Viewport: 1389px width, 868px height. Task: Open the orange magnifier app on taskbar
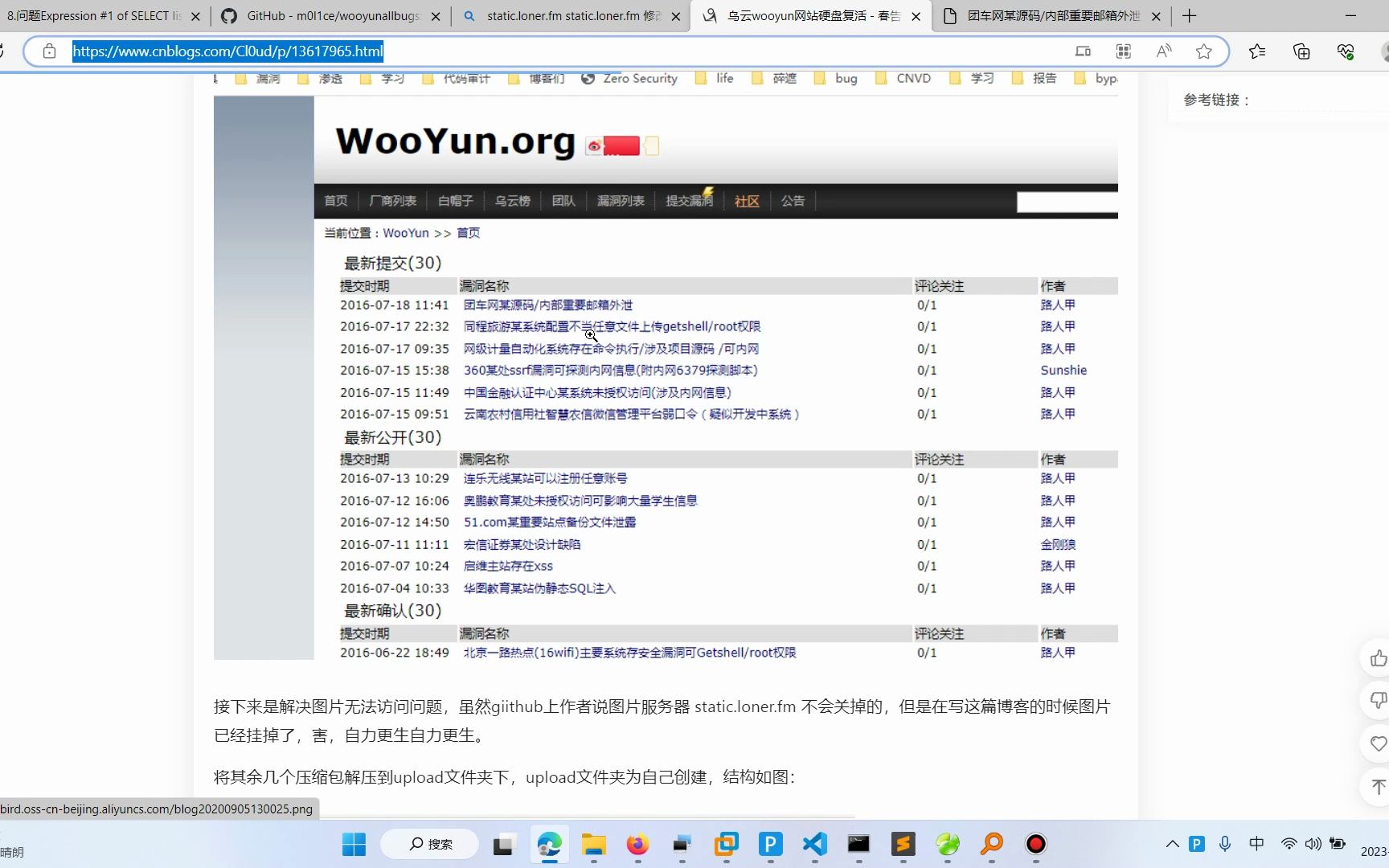(x=992, y=844)
